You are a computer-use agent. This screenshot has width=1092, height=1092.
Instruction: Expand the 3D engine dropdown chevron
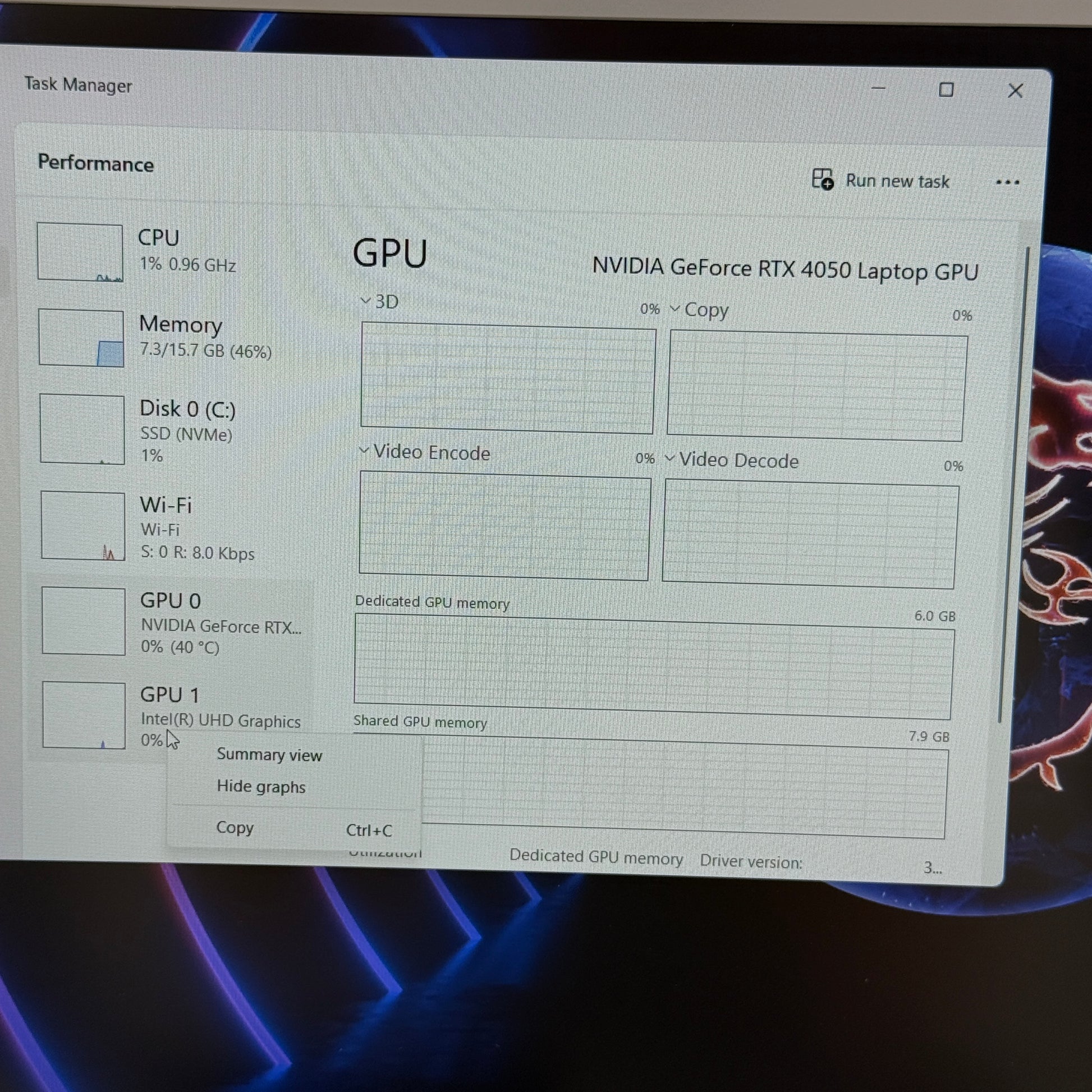366,301
